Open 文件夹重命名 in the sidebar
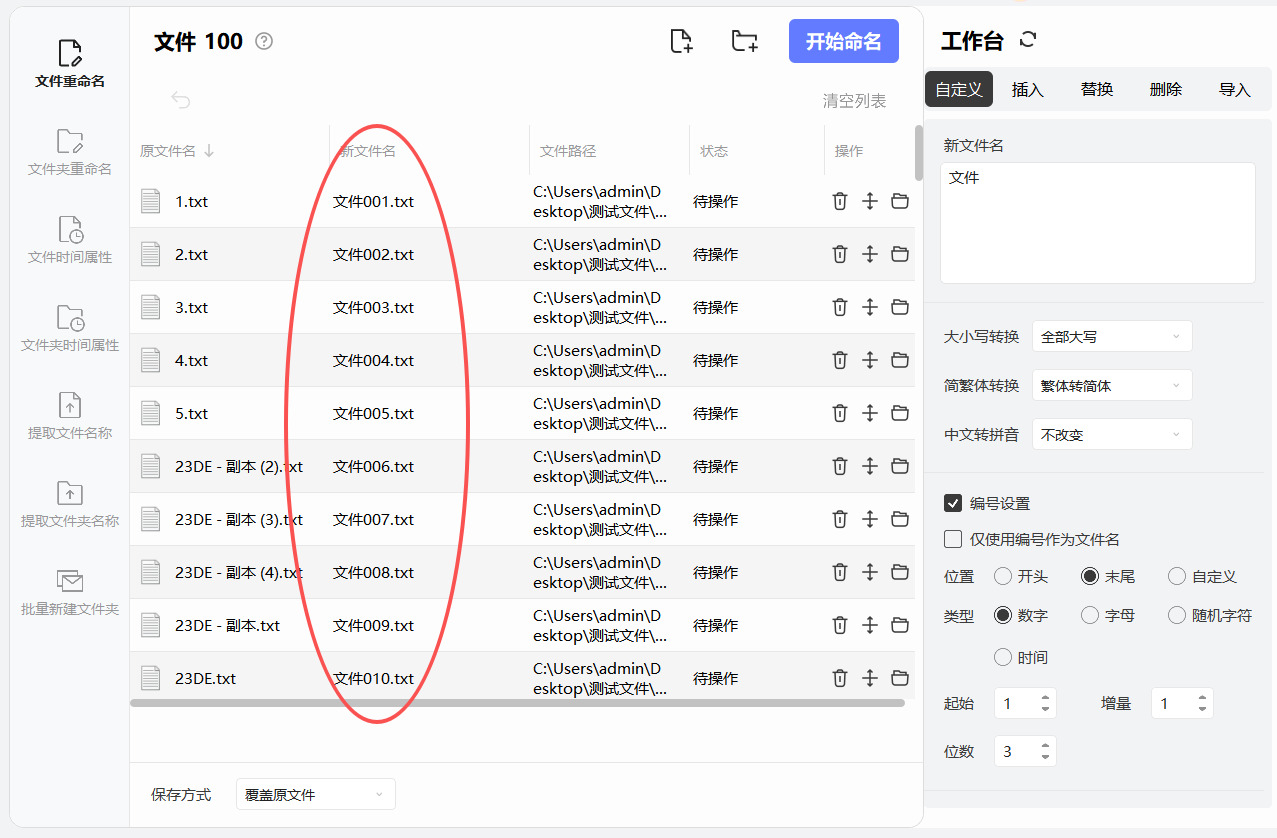1277x838 pixels. (x=70, y=153)
